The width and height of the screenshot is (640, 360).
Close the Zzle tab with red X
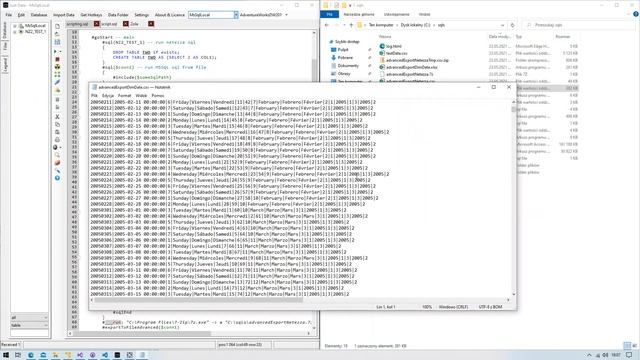click(151, 24)
